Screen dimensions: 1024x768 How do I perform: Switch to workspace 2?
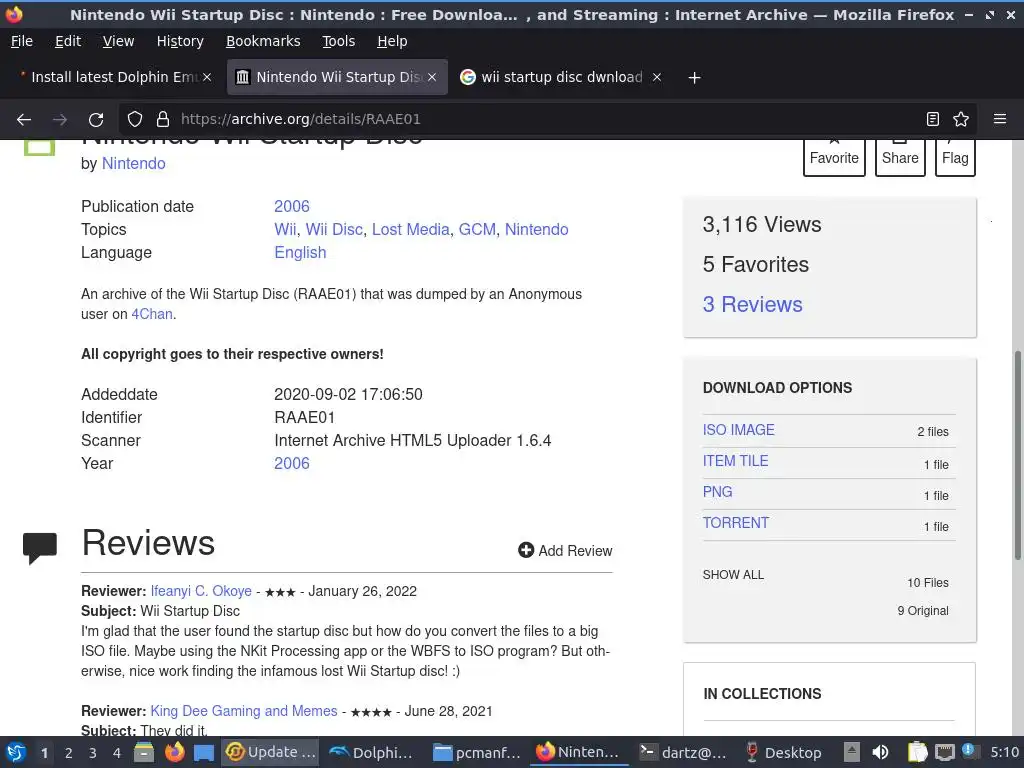[x=69, y=753]
